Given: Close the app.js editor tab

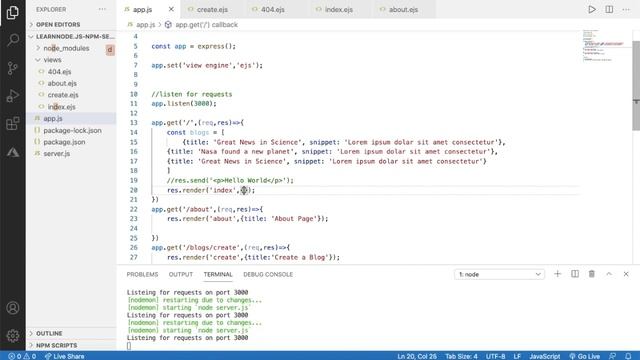Looking at the screenshot, I should (x=171, y=9).
